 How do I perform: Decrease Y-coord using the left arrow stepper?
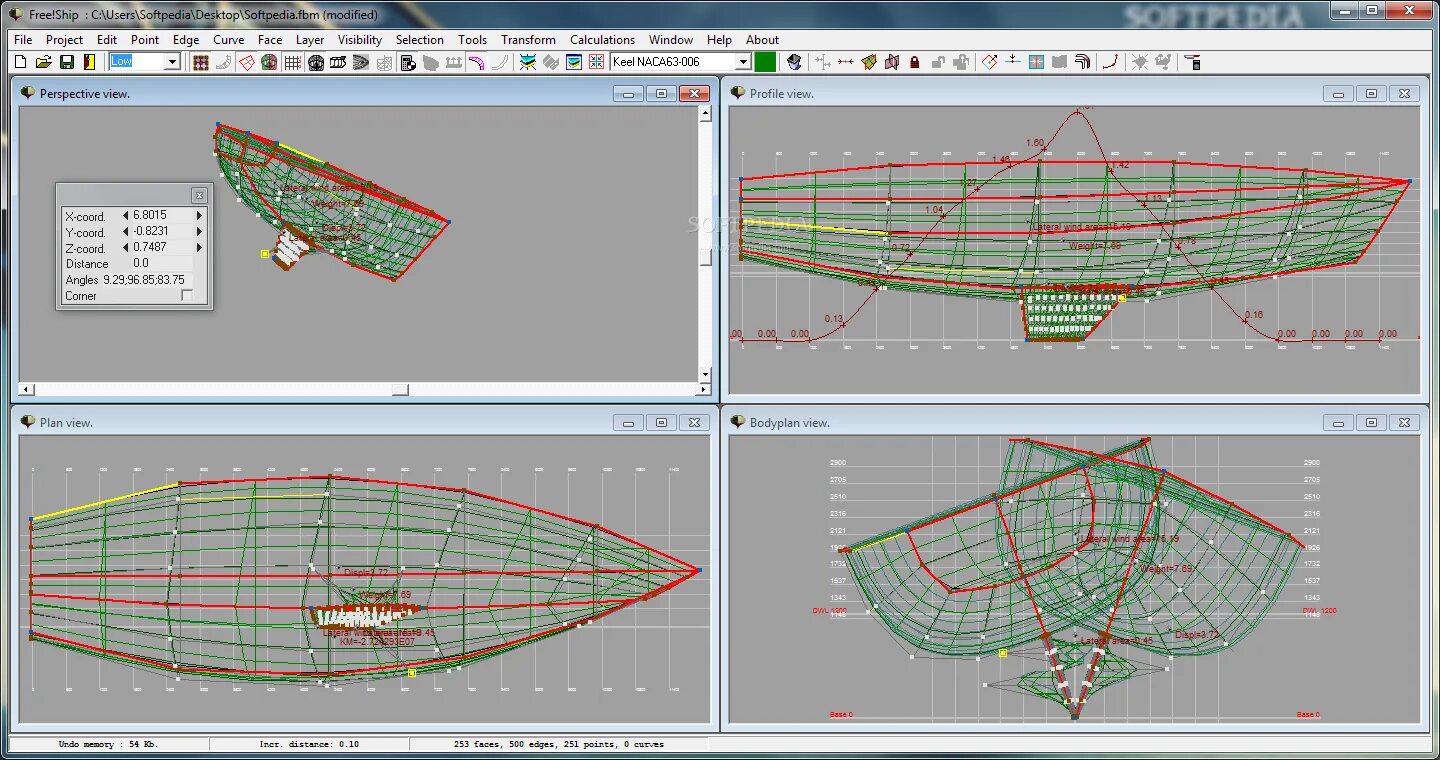click(124, 231)
